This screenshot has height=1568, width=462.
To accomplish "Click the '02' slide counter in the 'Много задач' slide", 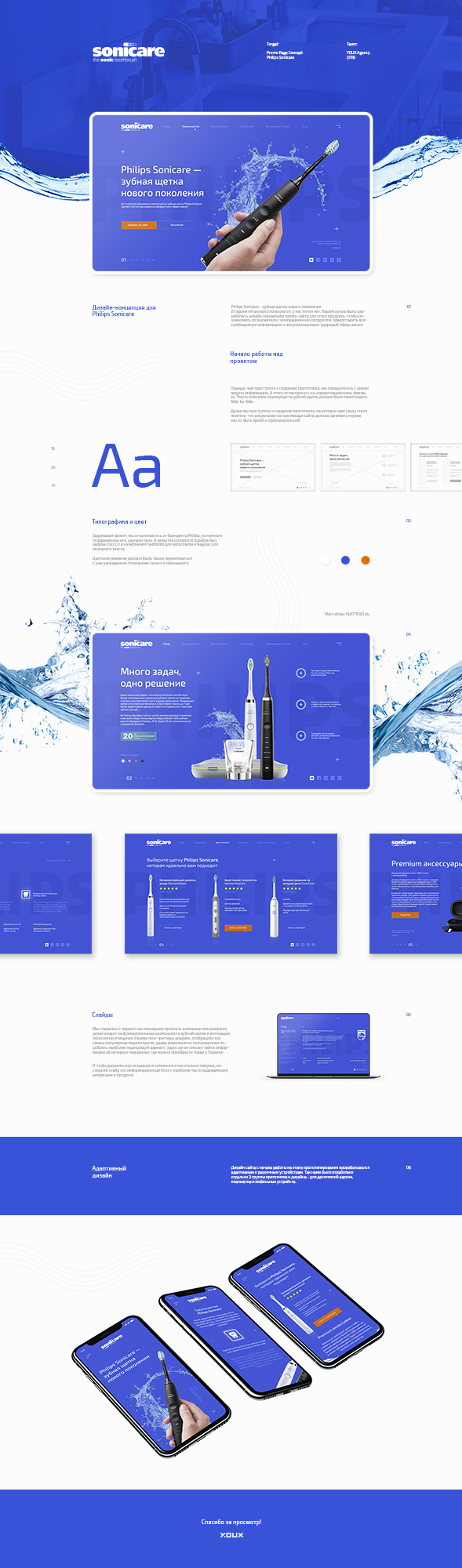I will click(x=129, y=779).
